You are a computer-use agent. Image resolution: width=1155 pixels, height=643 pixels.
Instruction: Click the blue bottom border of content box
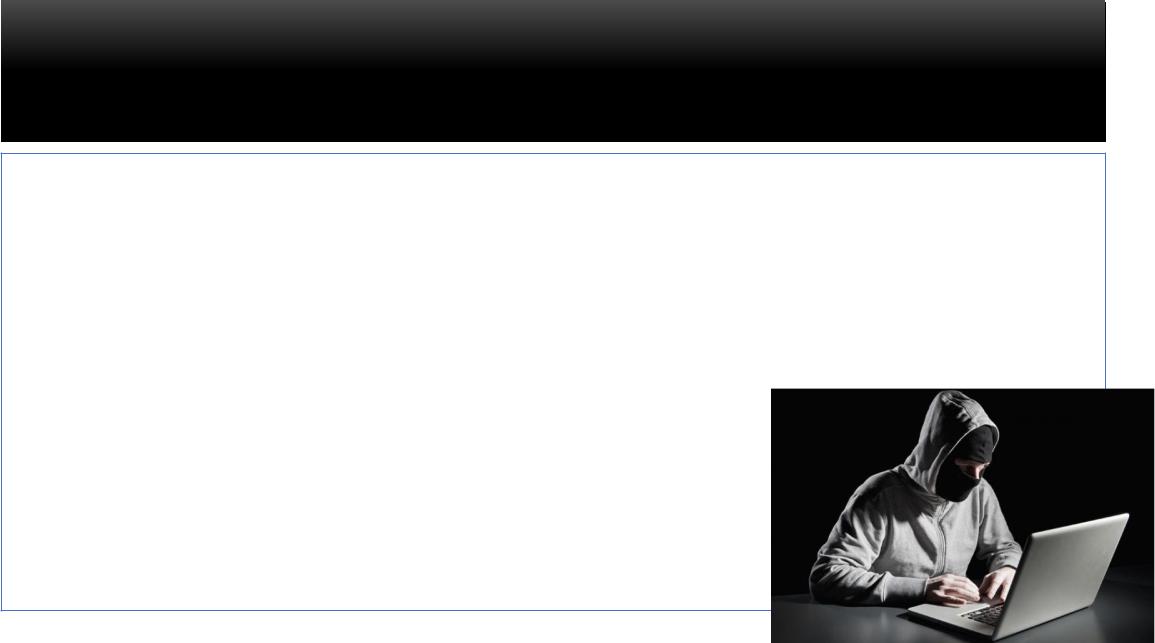click(x=386, y=611)
